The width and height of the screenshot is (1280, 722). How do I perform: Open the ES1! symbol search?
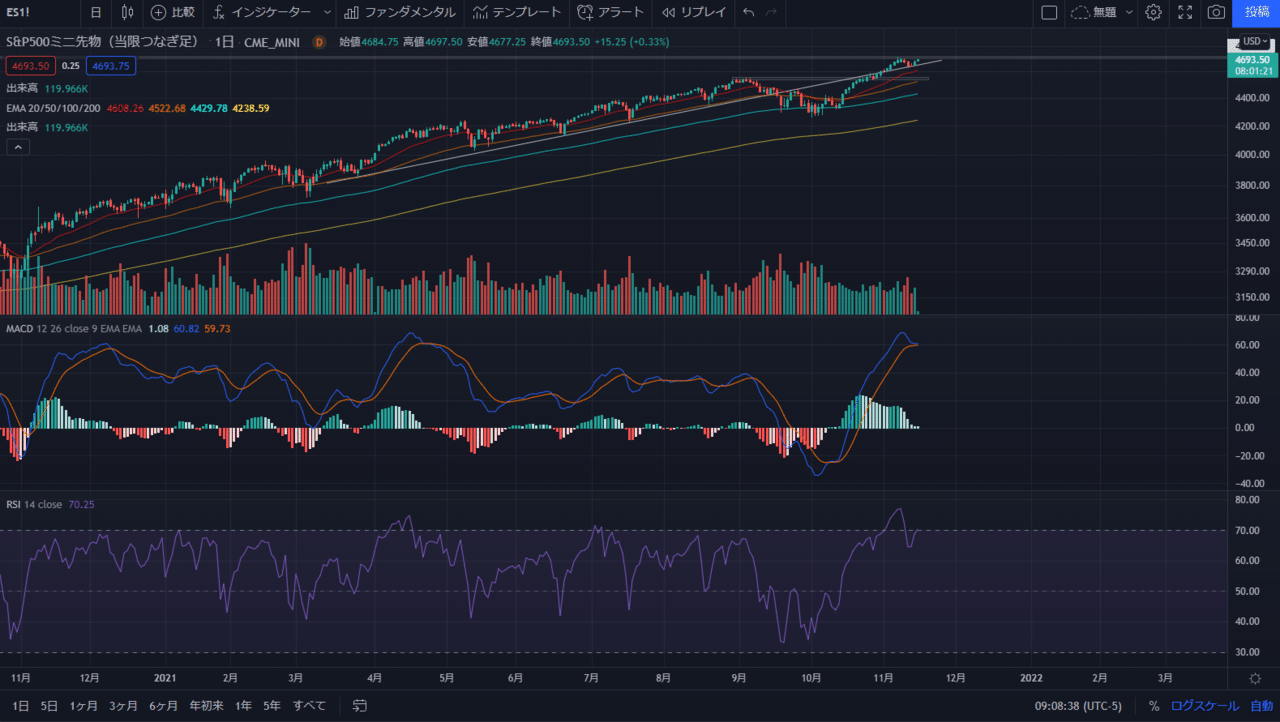pyautogui.click(x=20, y=12)
